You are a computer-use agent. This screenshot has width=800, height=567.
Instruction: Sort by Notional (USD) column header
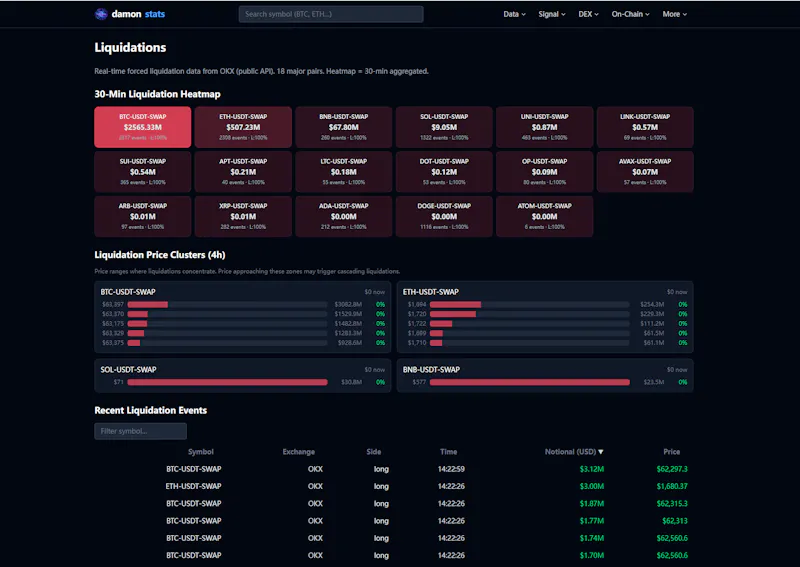574,452
